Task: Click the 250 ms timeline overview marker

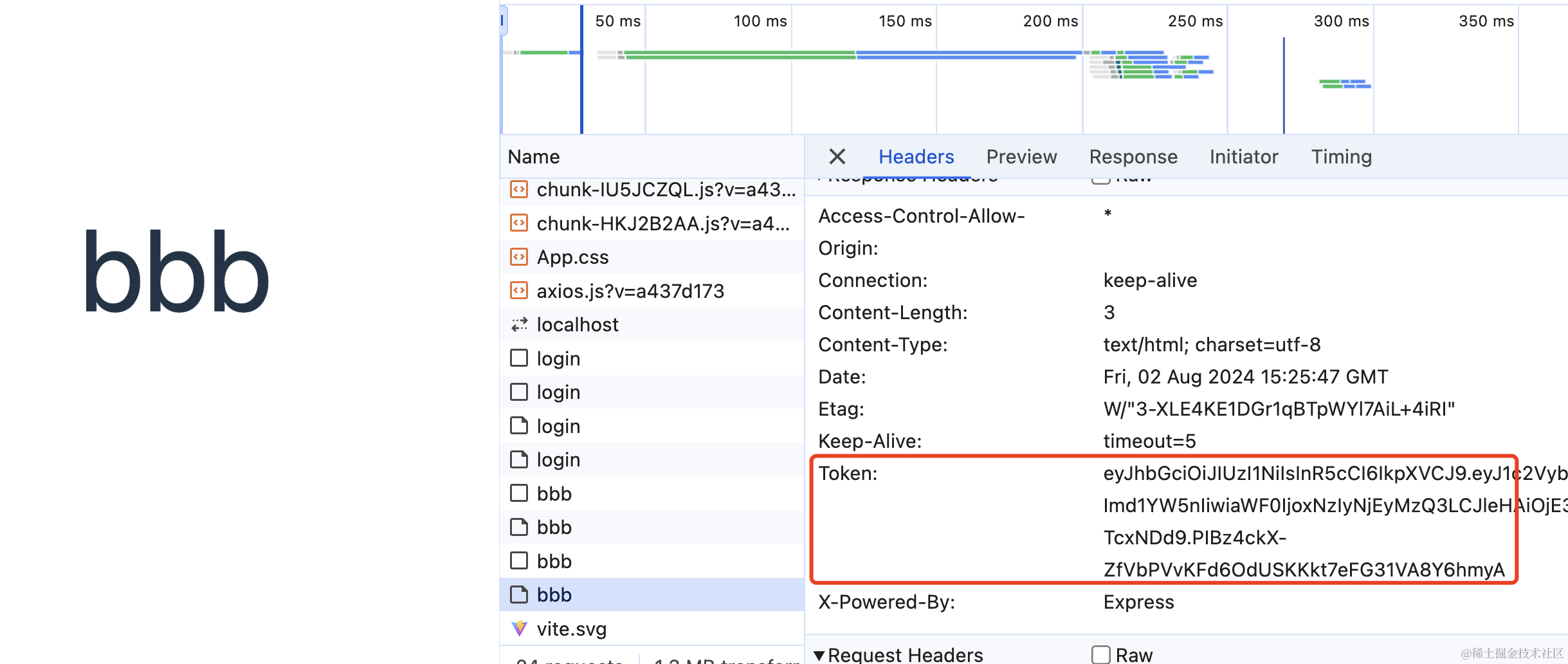Action: (1195, 21)
